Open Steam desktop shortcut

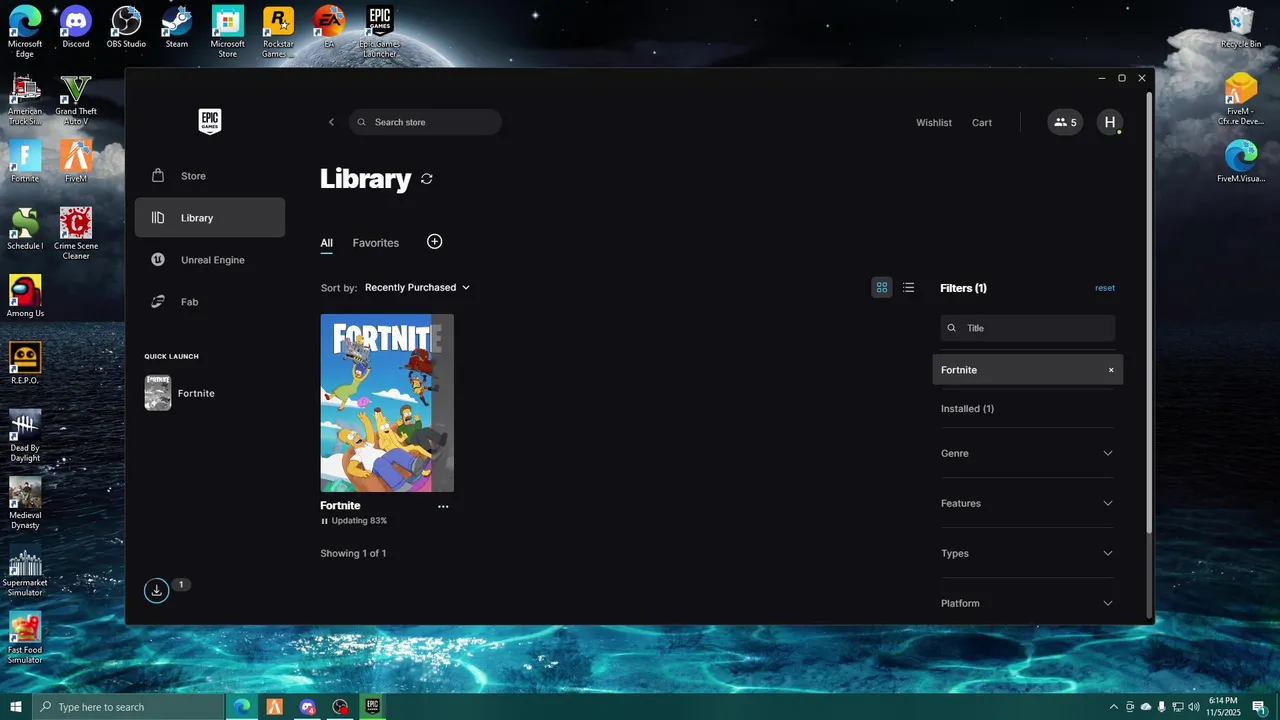coord(177,27)
